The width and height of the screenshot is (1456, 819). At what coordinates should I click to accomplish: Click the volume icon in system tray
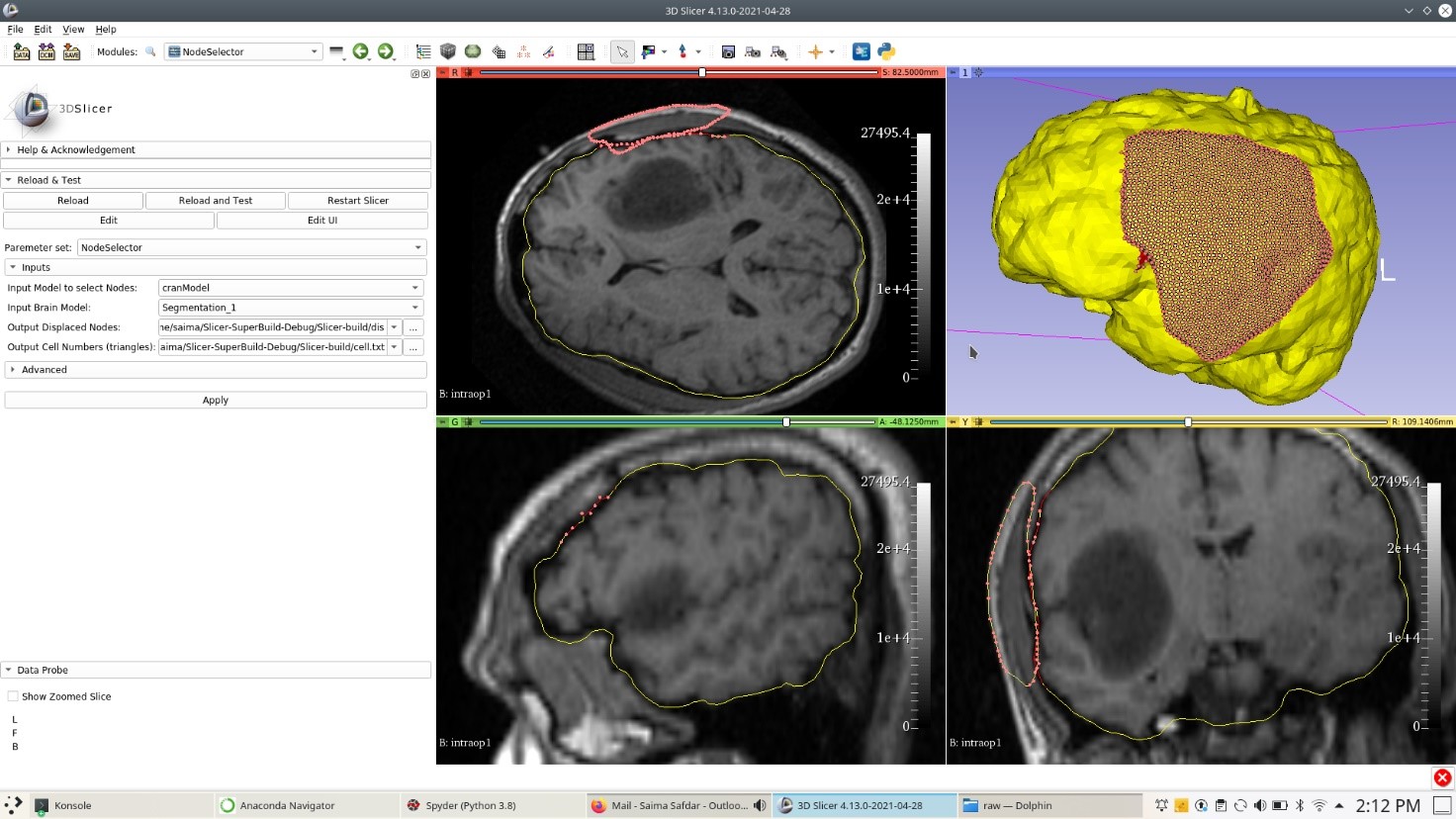(1259, 805)
